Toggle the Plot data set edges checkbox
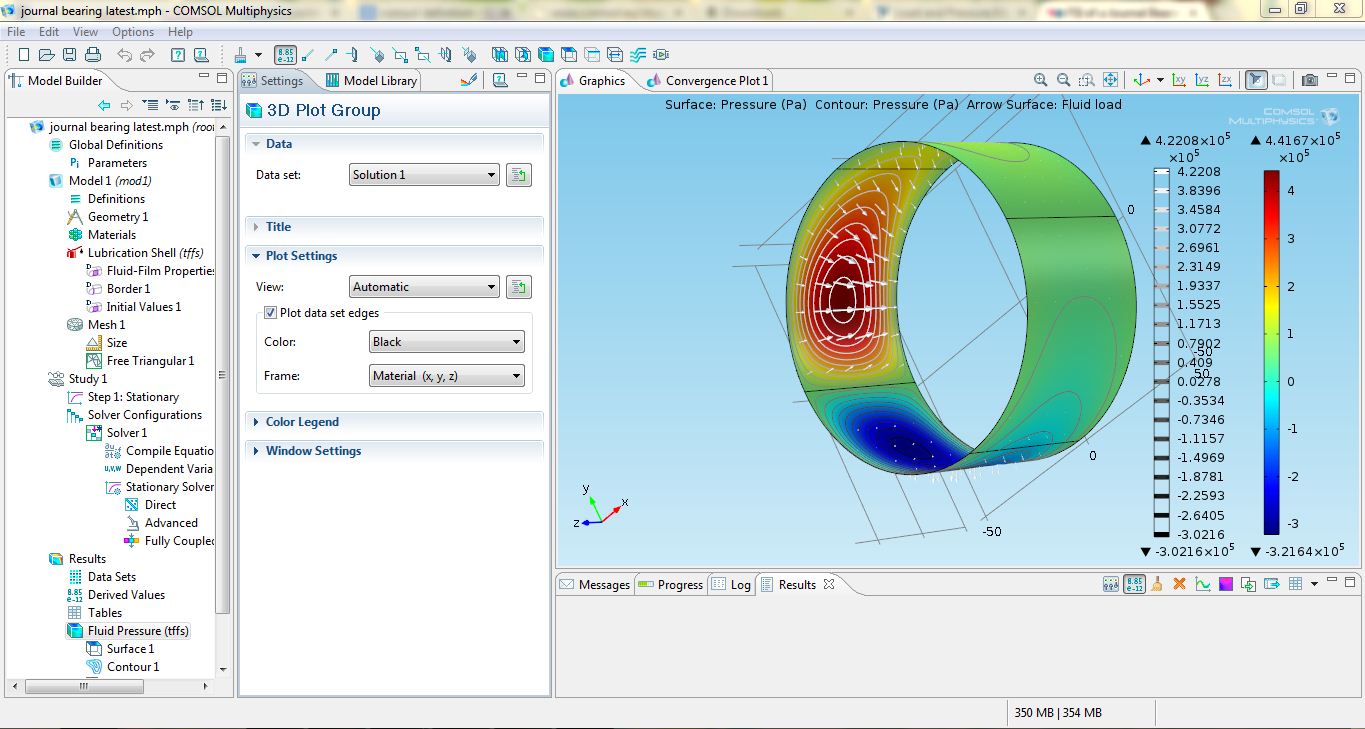 (x=269, y=313)
